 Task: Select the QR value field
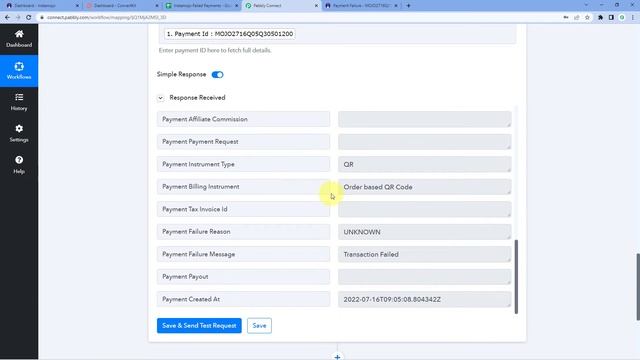pos(424,164)
